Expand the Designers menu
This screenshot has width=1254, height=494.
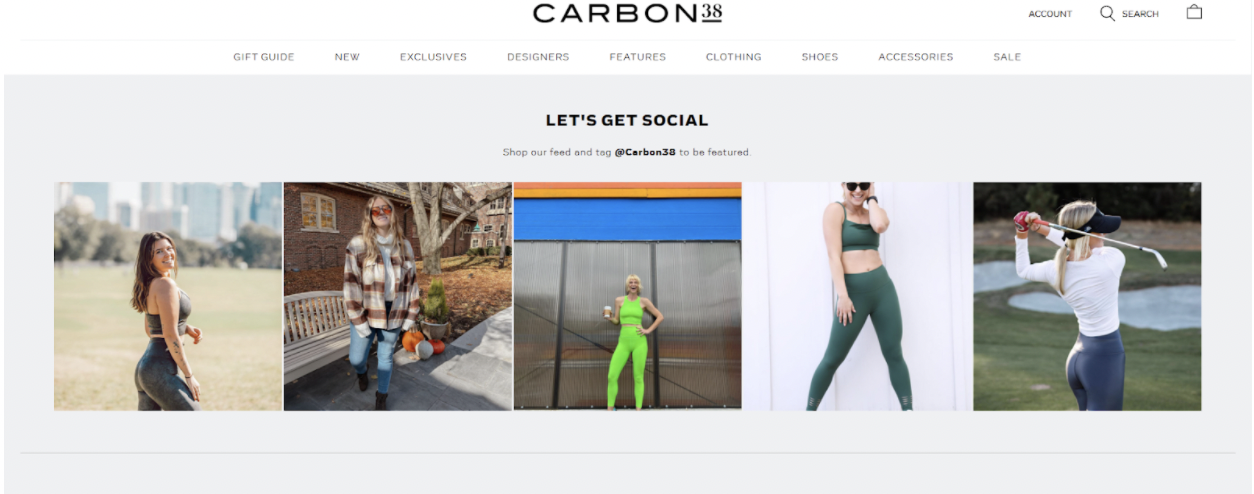tap(538, 57)
